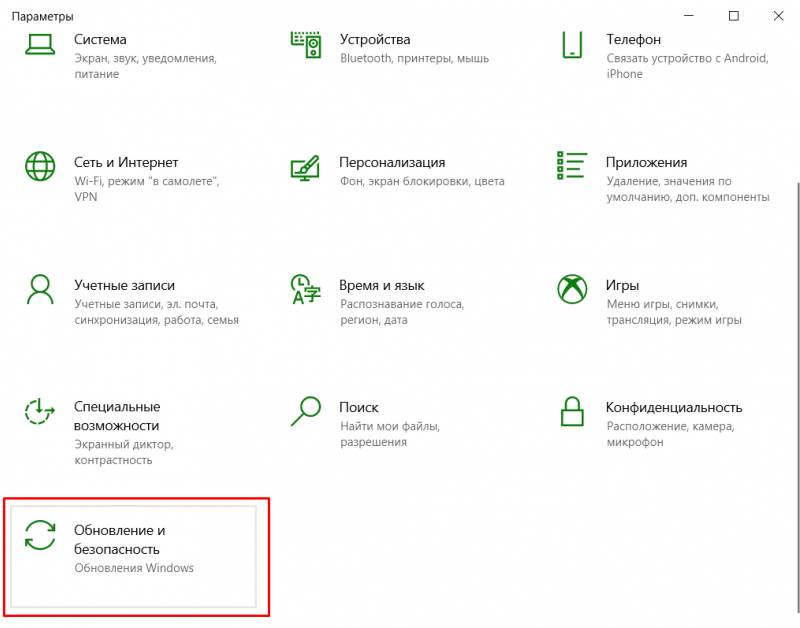
Task: Click the Обновление и безопасность refresh icon
Action: pos(40,535)
